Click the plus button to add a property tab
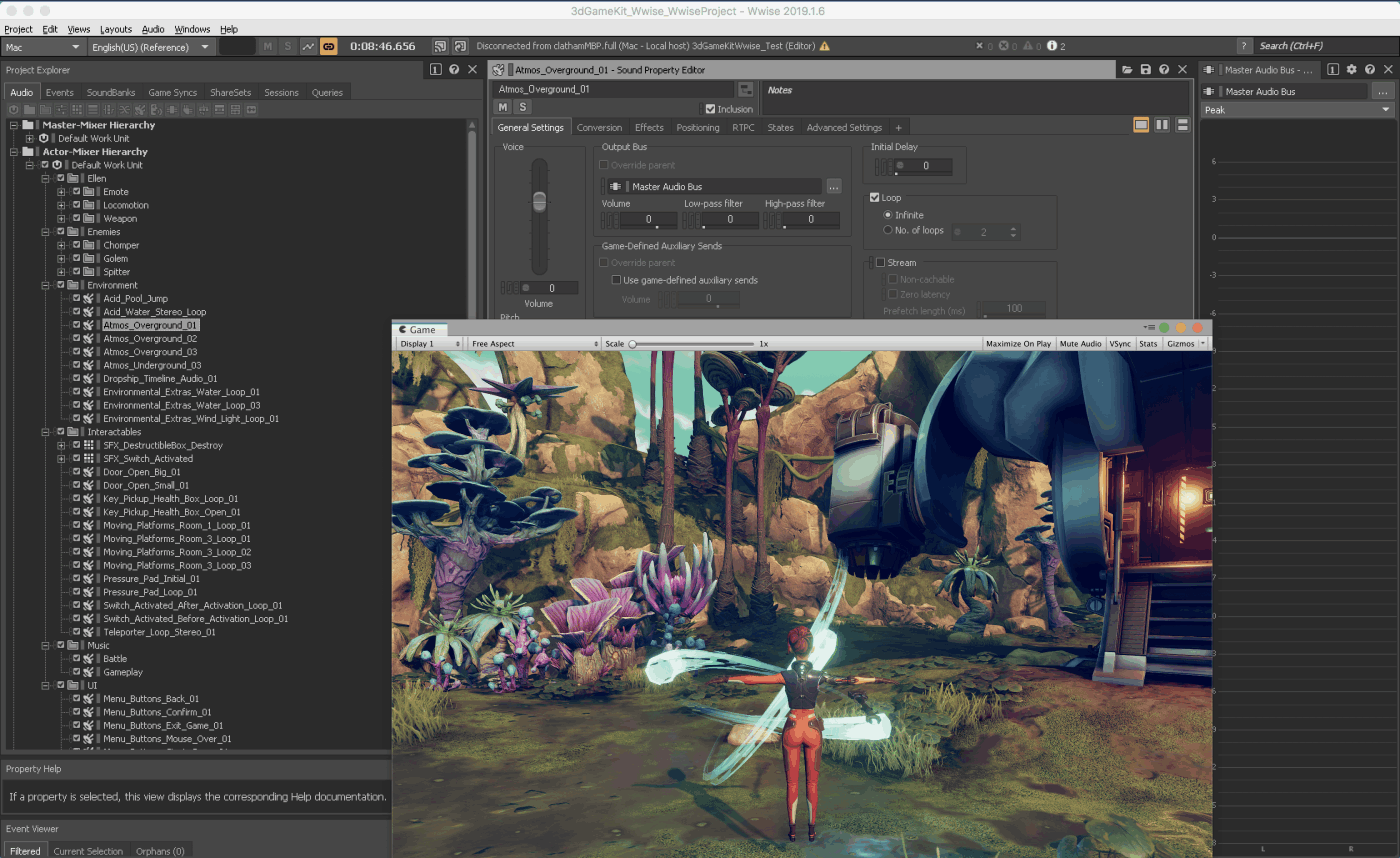The height and width of the screenshot is (858, 1400). point(898,127)
